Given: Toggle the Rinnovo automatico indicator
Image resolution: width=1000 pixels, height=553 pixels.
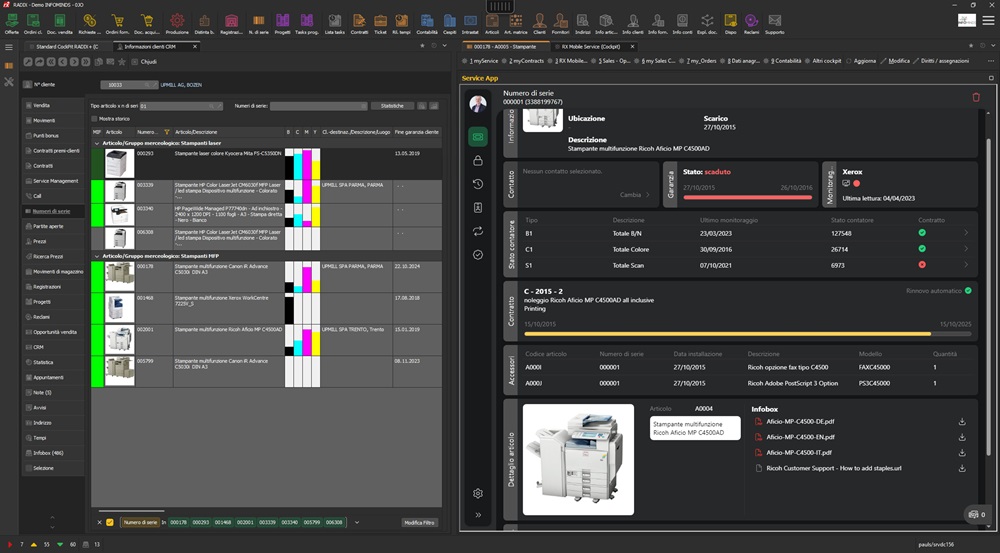Looking at the screenshot, I should pos(968,291).
